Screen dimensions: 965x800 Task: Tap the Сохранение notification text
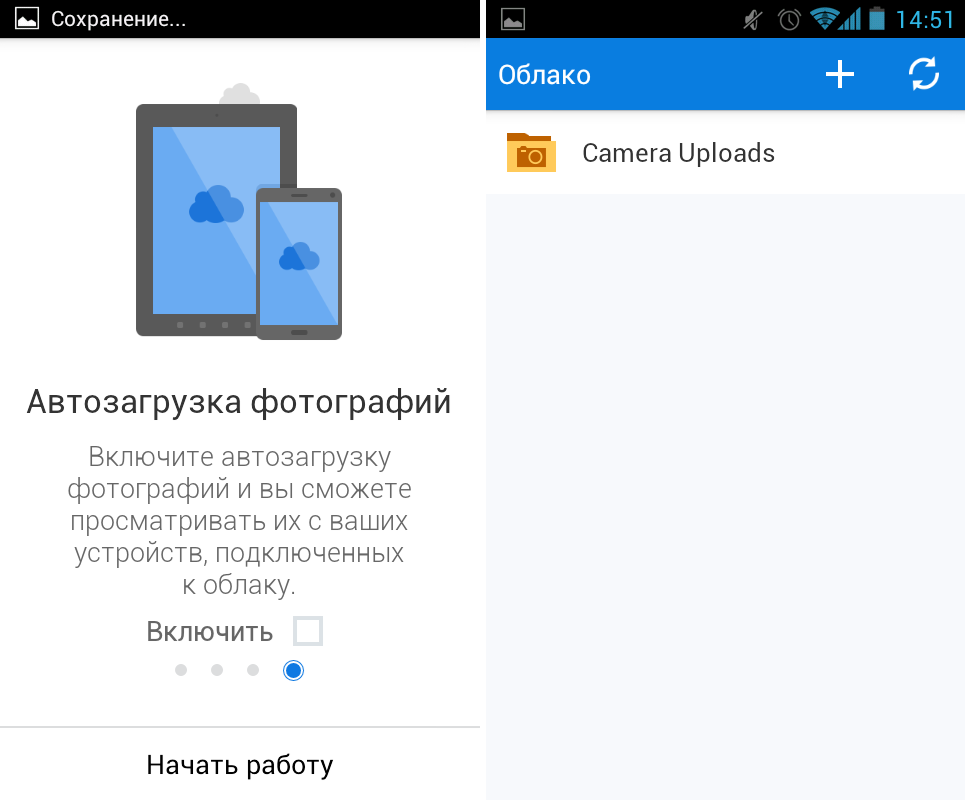pos(118,19)
